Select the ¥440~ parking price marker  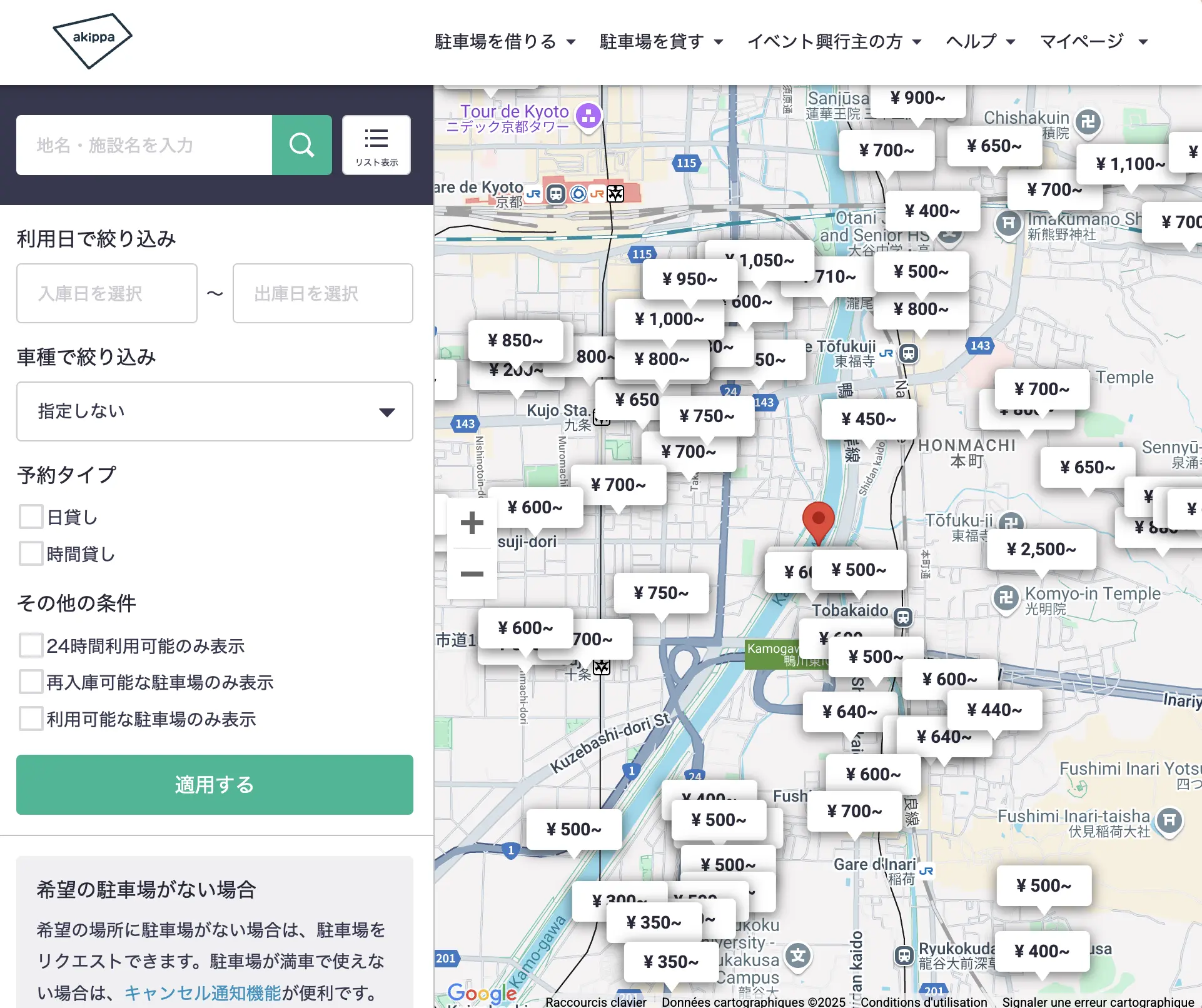[x=994, y=710]
